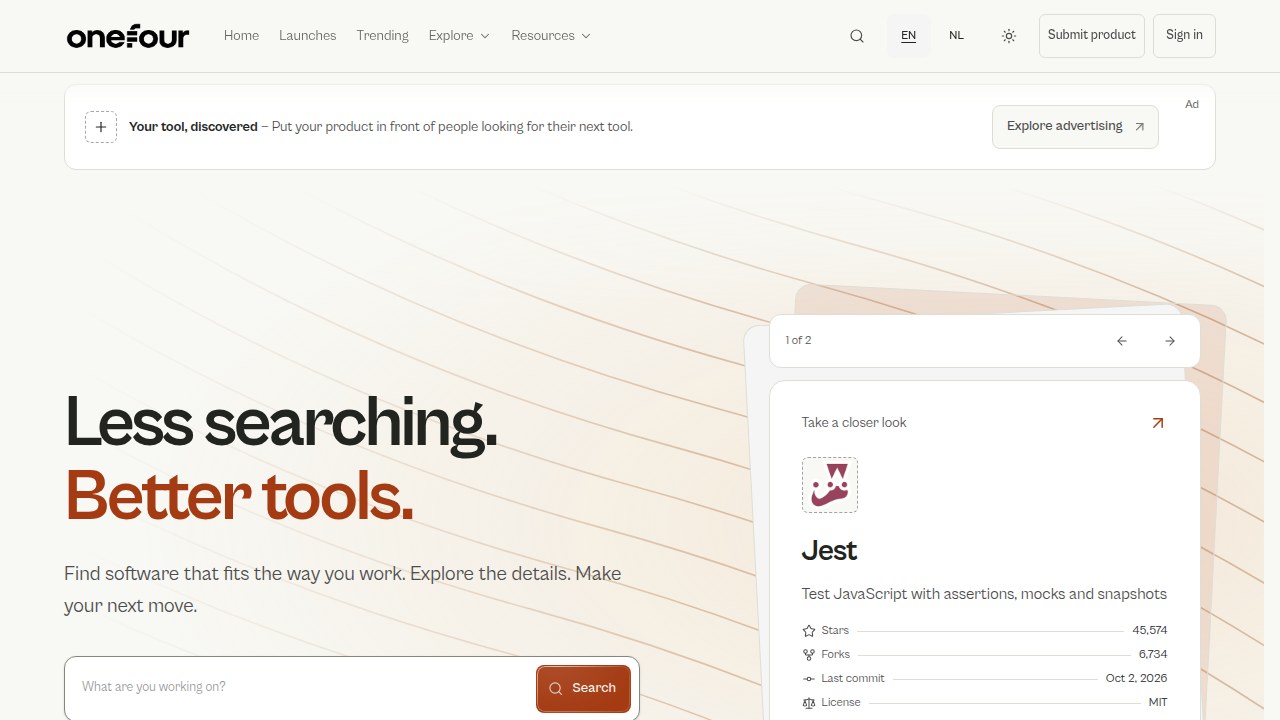Click the '1 of 2' card counter
Image resolution: width=1280 pixels, height=720 pixels.
[x=798, y=341]
